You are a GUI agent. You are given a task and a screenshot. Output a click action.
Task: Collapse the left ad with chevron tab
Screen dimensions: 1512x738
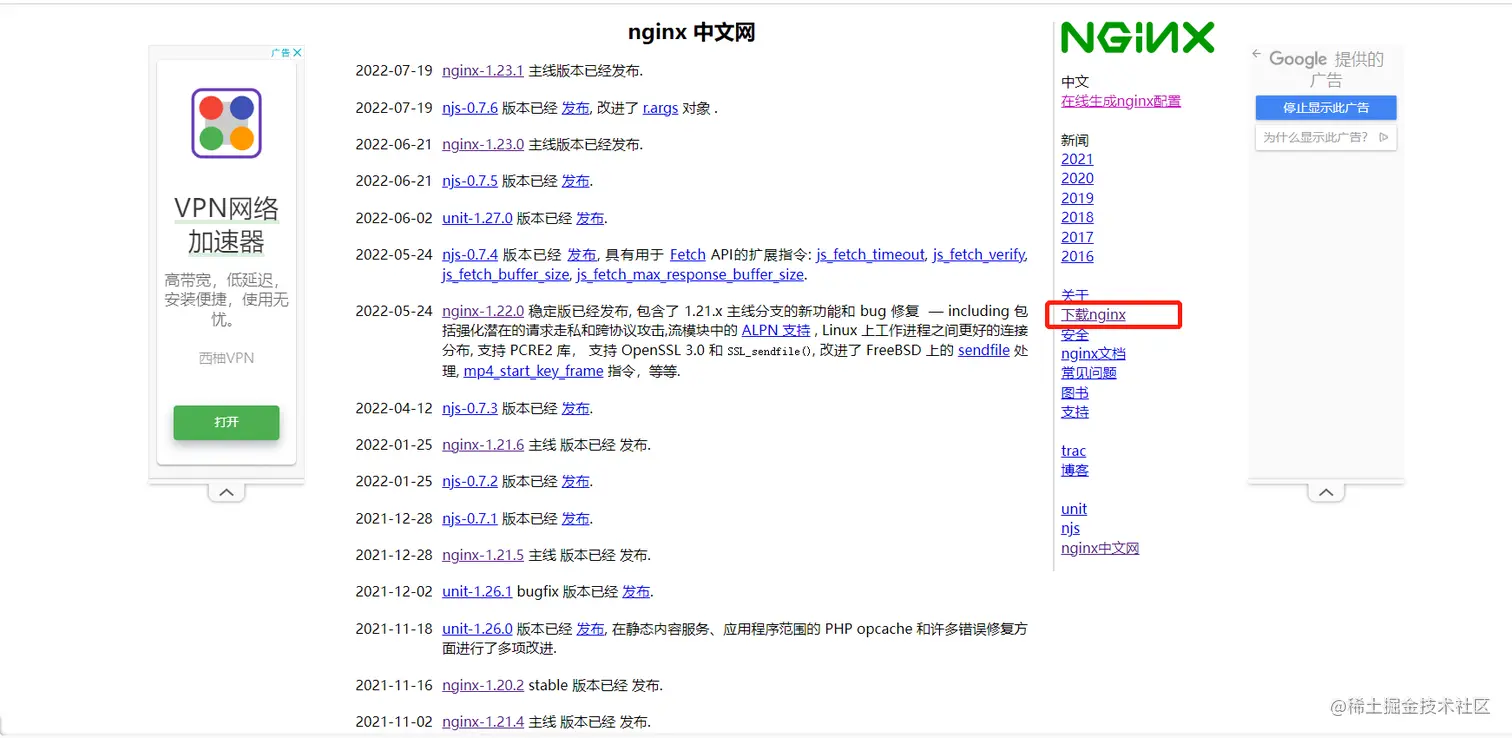[227, 492]
